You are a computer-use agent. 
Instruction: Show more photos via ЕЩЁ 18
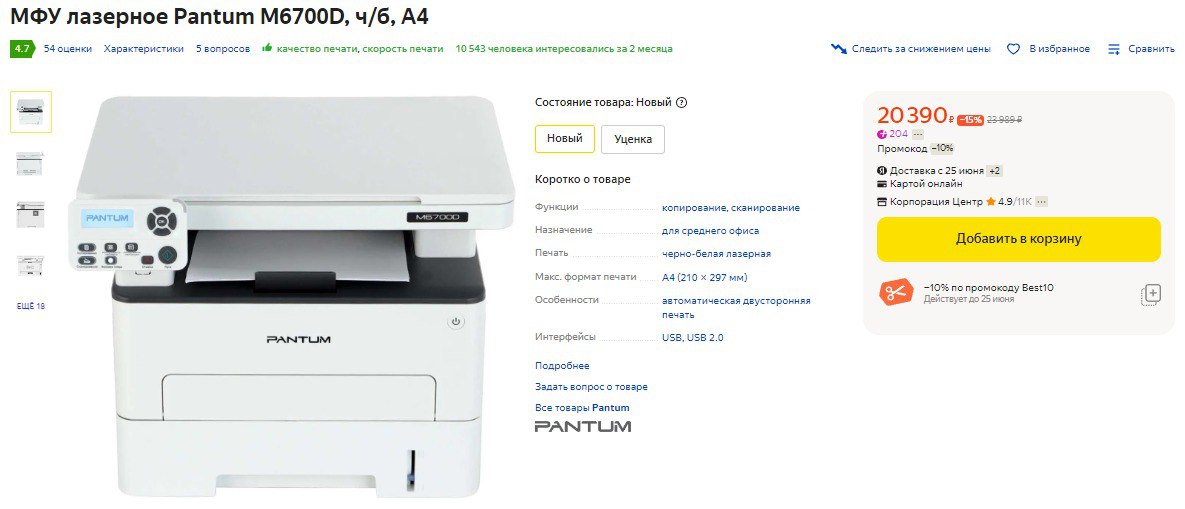click(31, 307)
